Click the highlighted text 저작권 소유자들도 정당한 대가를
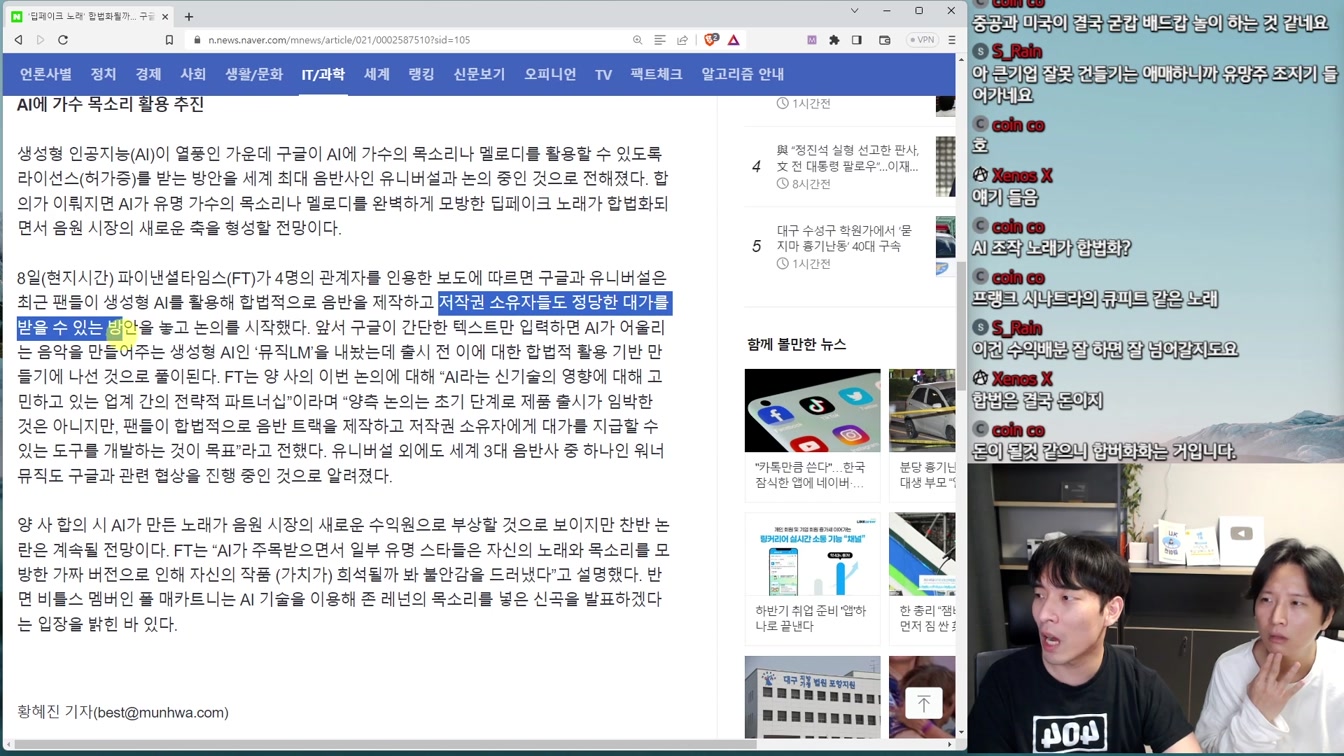This screenshot has height=756, width=1344. [x=553, y=302]
